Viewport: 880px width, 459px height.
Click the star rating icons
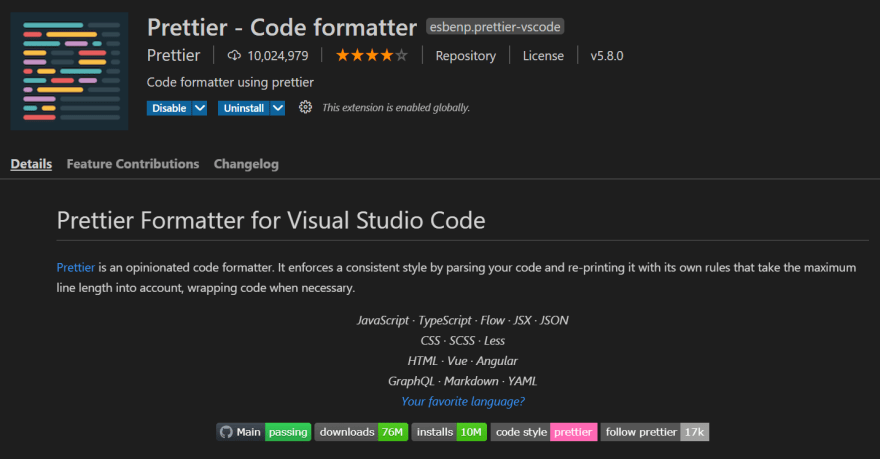(x=372, y=56)
